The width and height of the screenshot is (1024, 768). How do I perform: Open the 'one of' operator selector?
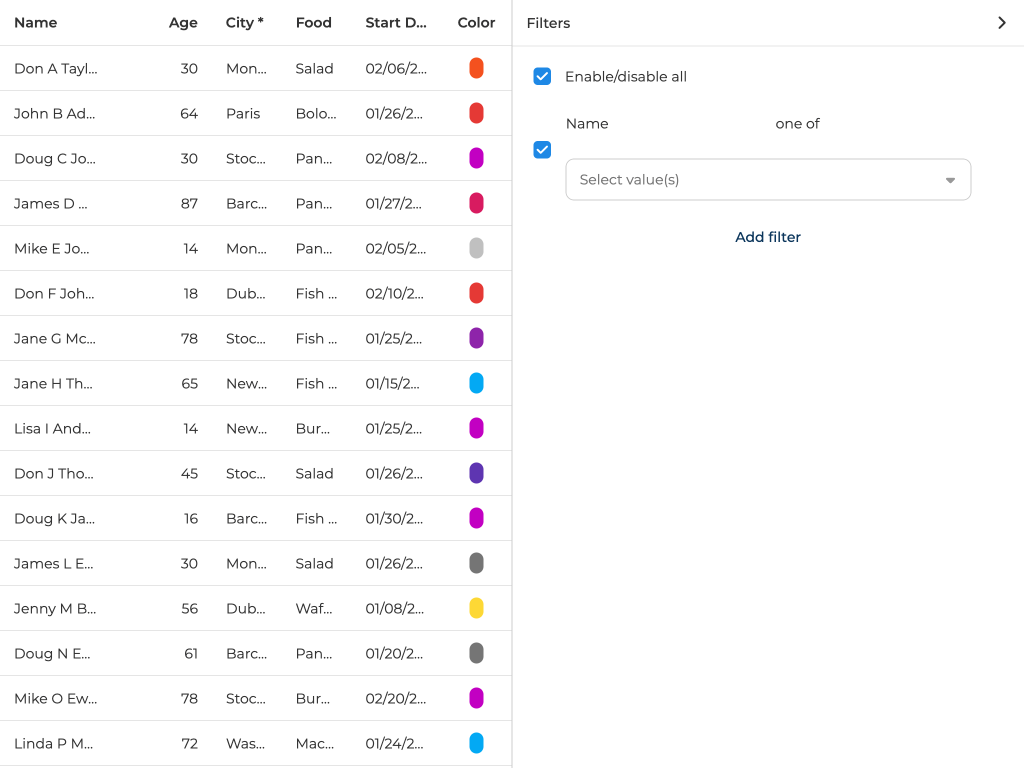click(797, 124)
